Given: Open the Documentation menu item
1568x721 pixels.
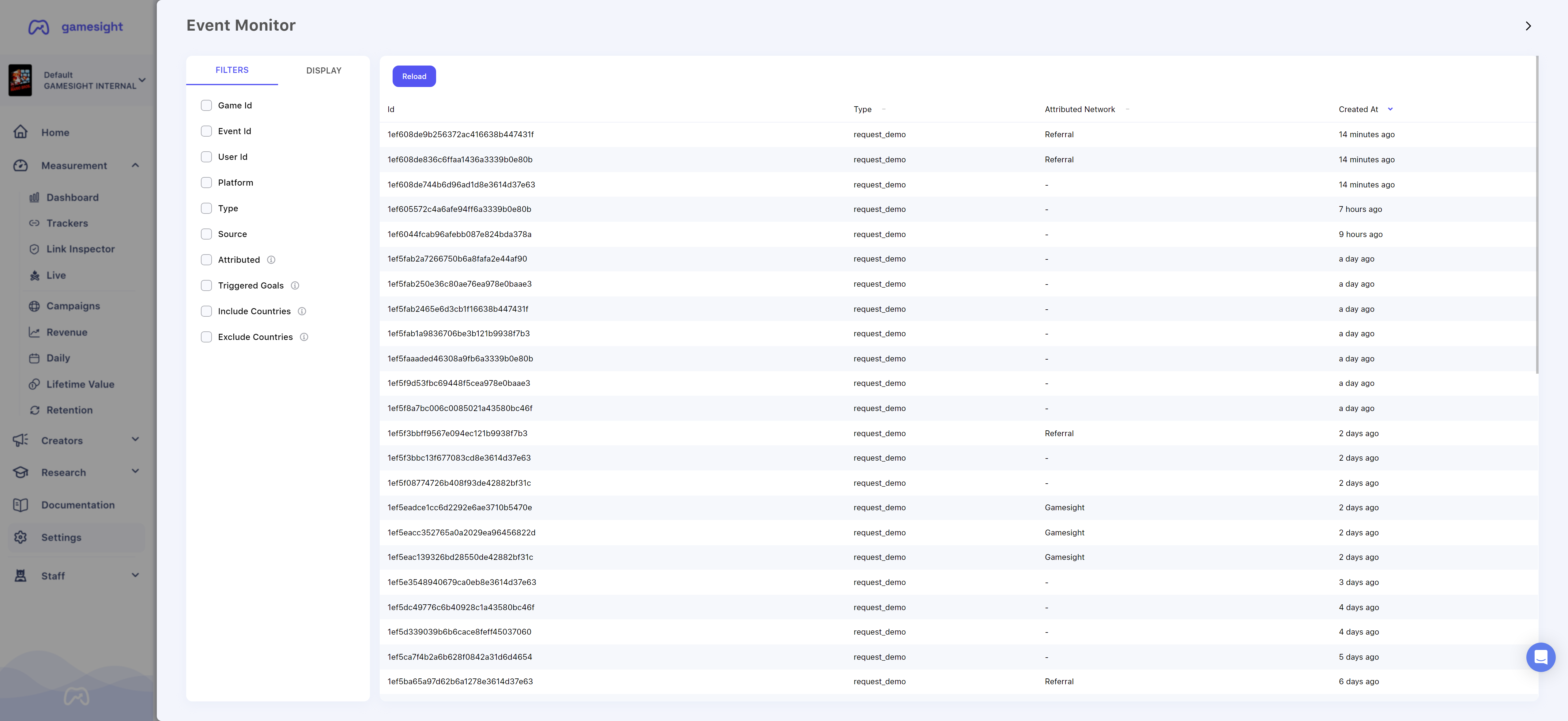Looking at the screenshot, I should click(x=78, y=505).
